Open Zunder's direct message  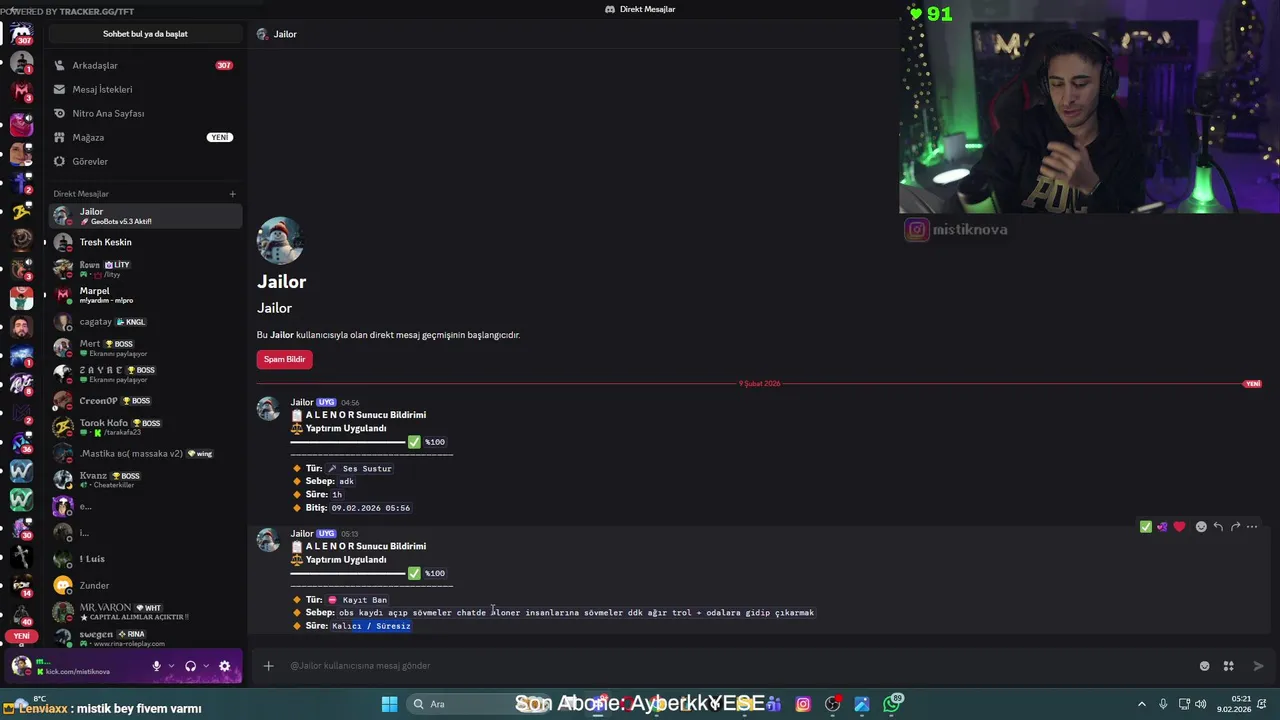click(x=145, y=585)
